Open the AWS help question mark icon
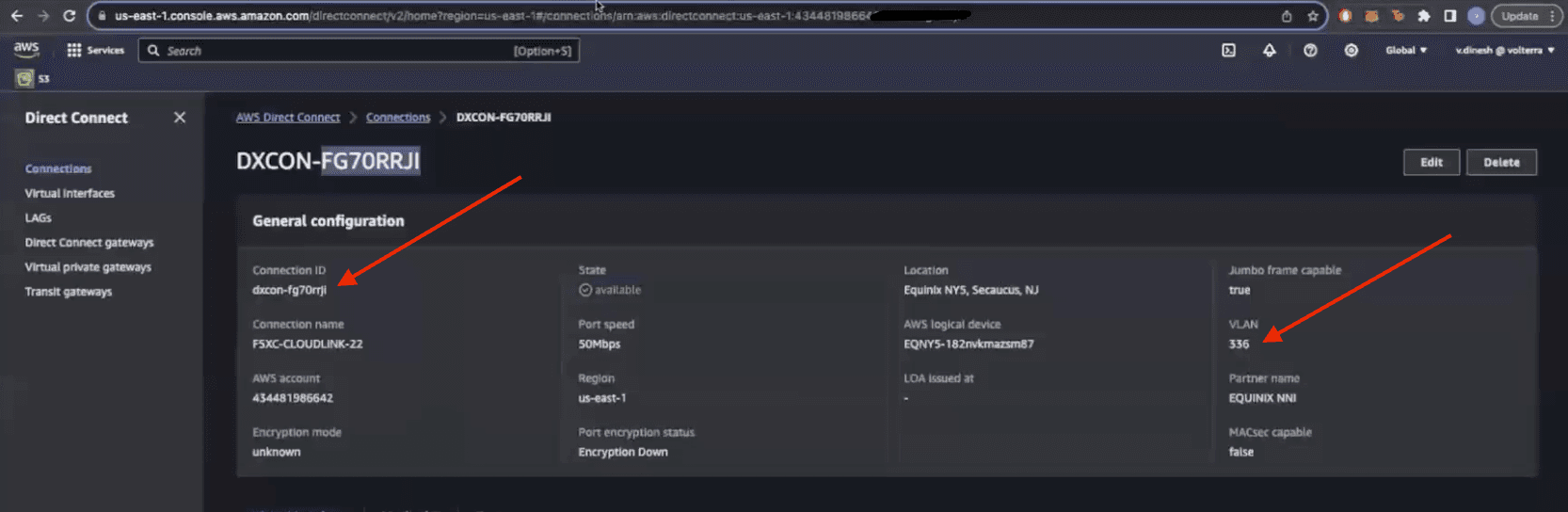Viewport: 1568px width, 512px height. [1310, 51]
